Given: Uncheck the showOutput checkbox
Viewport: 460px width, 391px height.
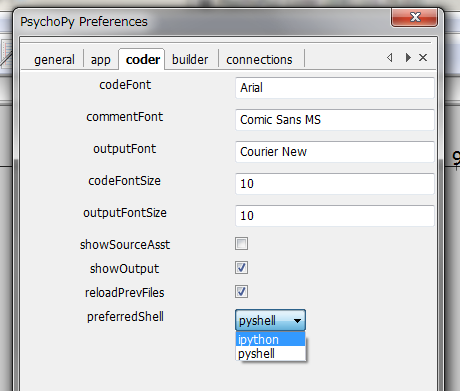Looking at the screenshot, I should point(241,268).
